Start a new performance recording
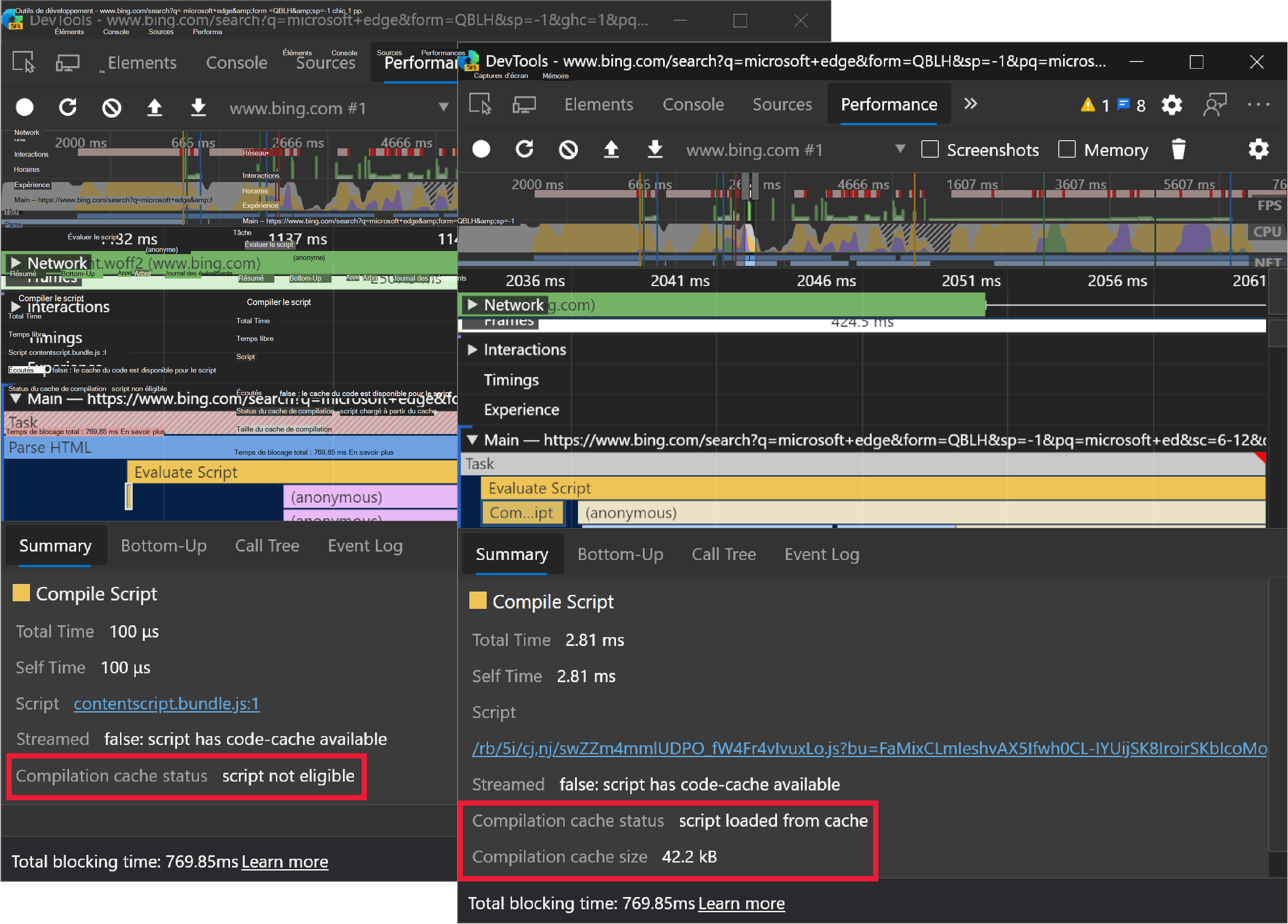Screen dimensions: 1288x924 481,149
